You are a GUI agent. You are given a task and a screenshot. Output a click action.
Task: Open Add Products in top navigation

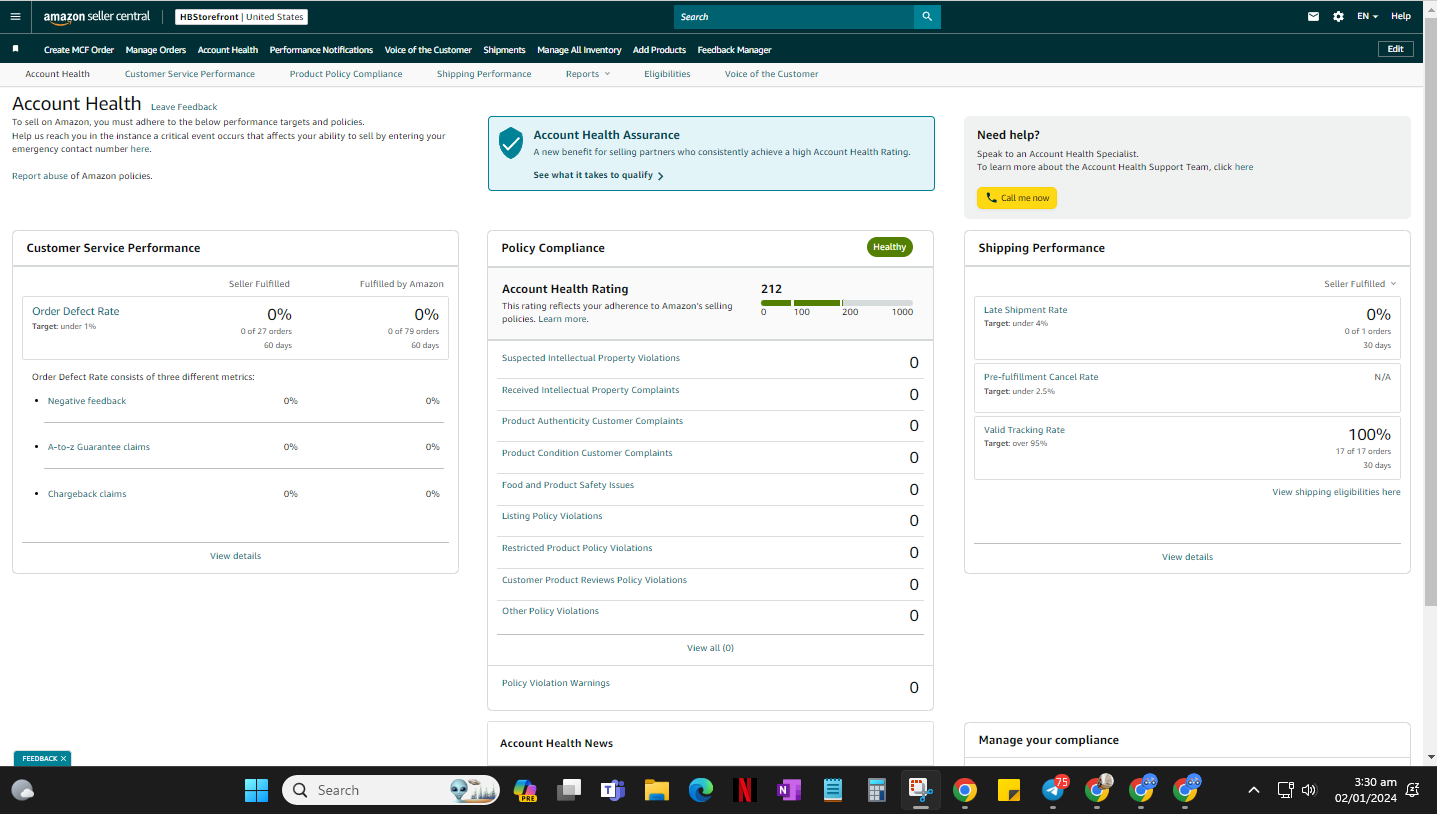(x=659, y=50)
